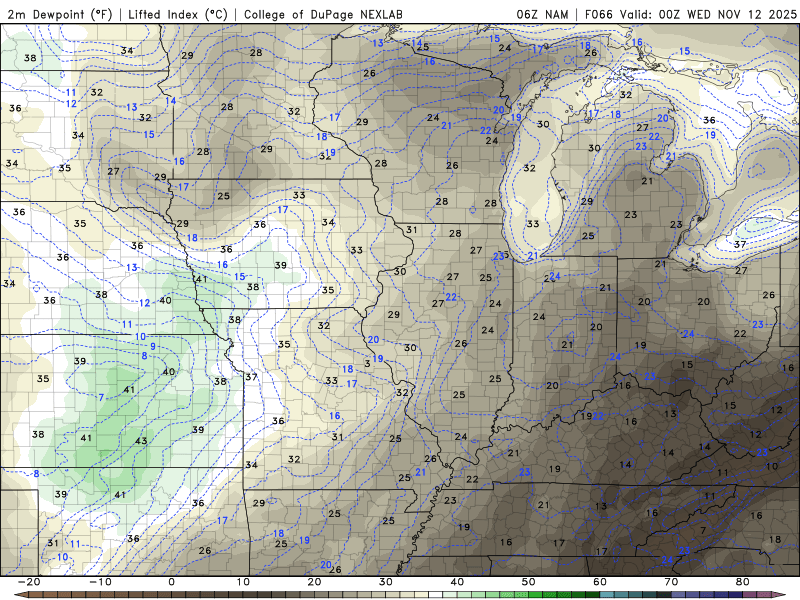Screen dimensions: 800x600
Task: Click the blue '7' lifted index contour label
Action: (101, 397)
